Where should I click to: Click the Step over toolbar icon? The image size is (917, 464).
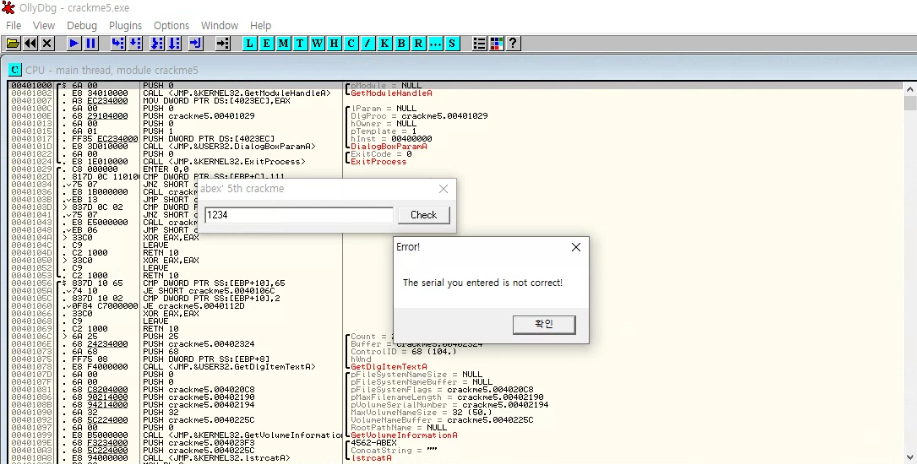coord(135,43)
